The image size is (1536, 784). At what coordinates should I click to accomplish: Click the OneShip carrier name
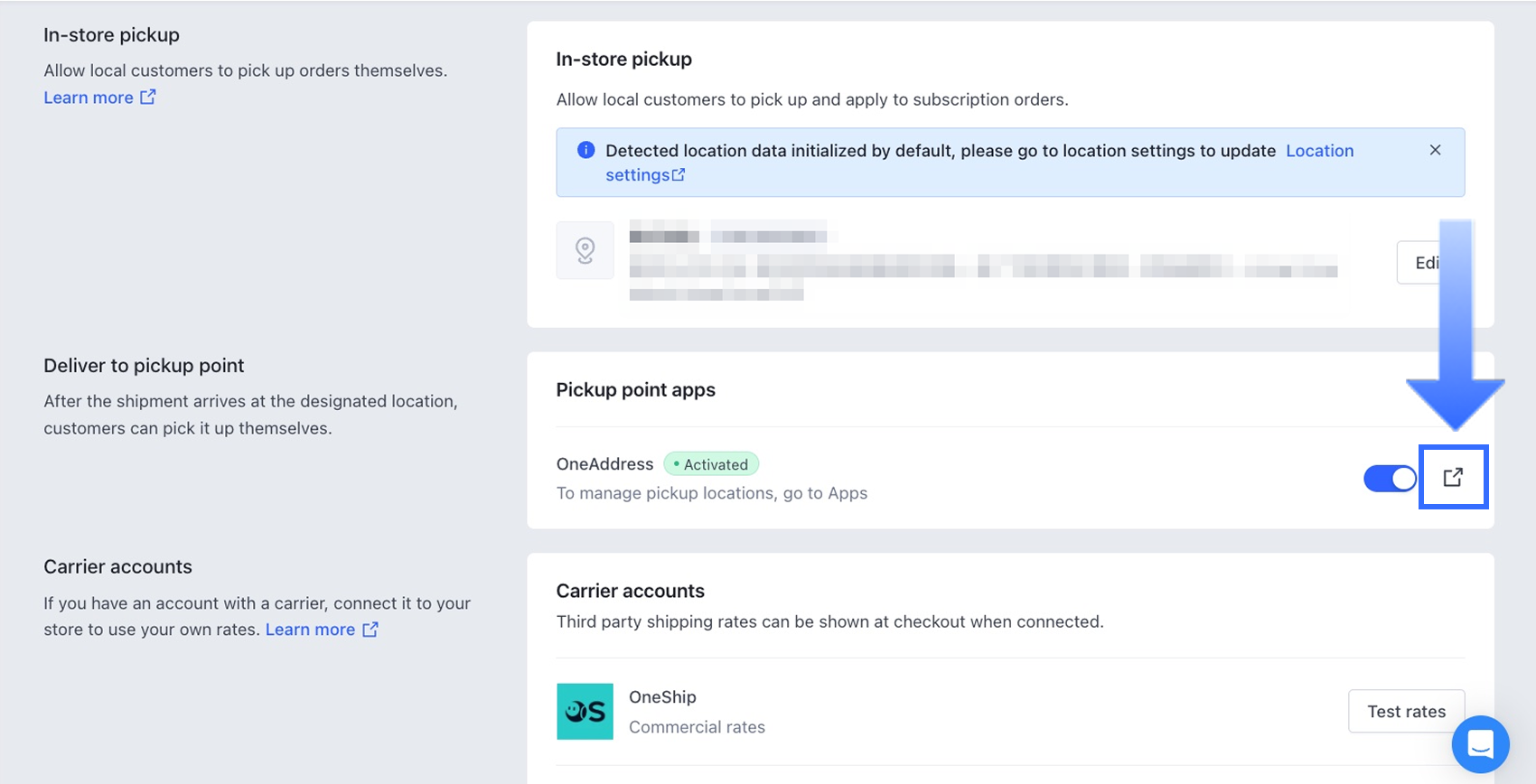pos(662,697)
